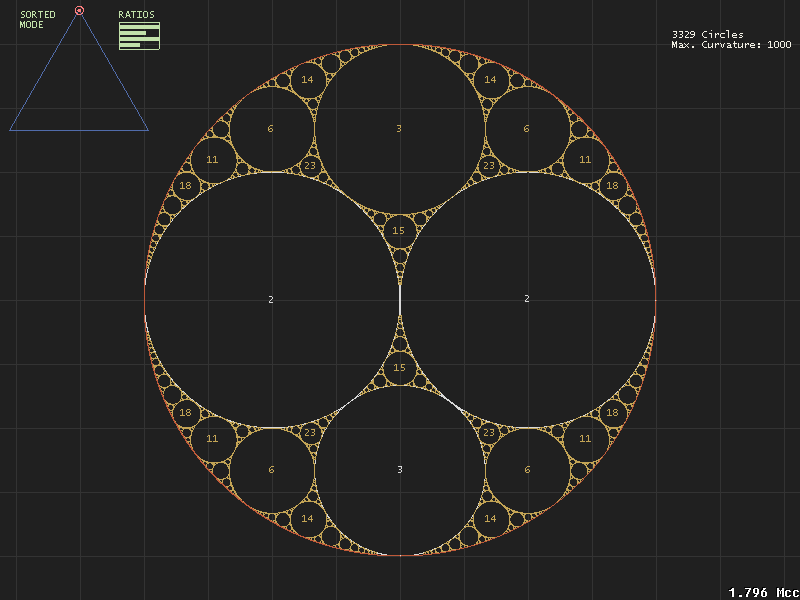This screenshot has height=600, width=800.
Task: Click the lower-left blue triangle vertex
Action: pyautogui.click(x=11, y=131)
